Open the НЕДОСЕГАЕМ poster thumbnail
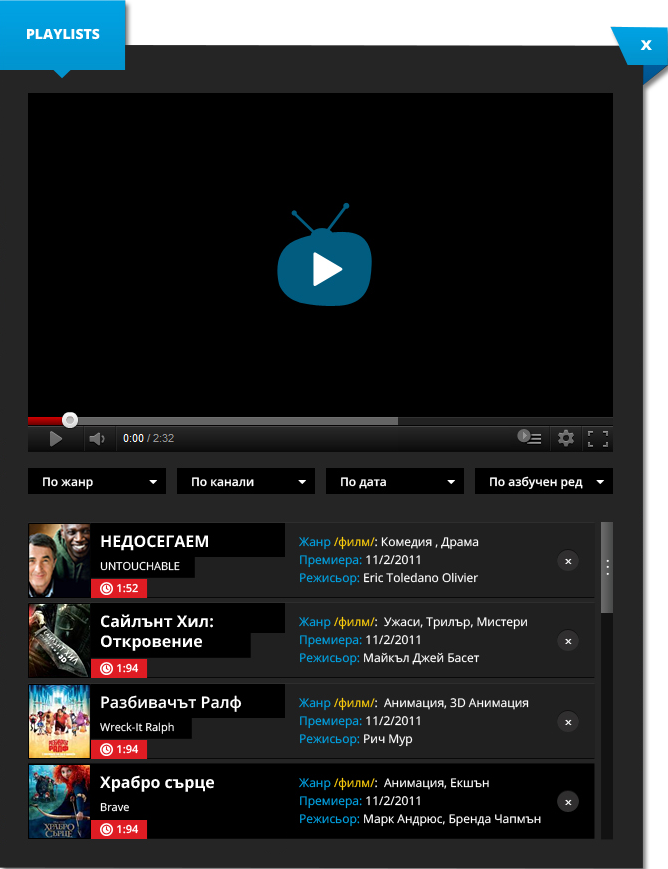The height and width of the screenshot is (869, 668). point(59,560)
